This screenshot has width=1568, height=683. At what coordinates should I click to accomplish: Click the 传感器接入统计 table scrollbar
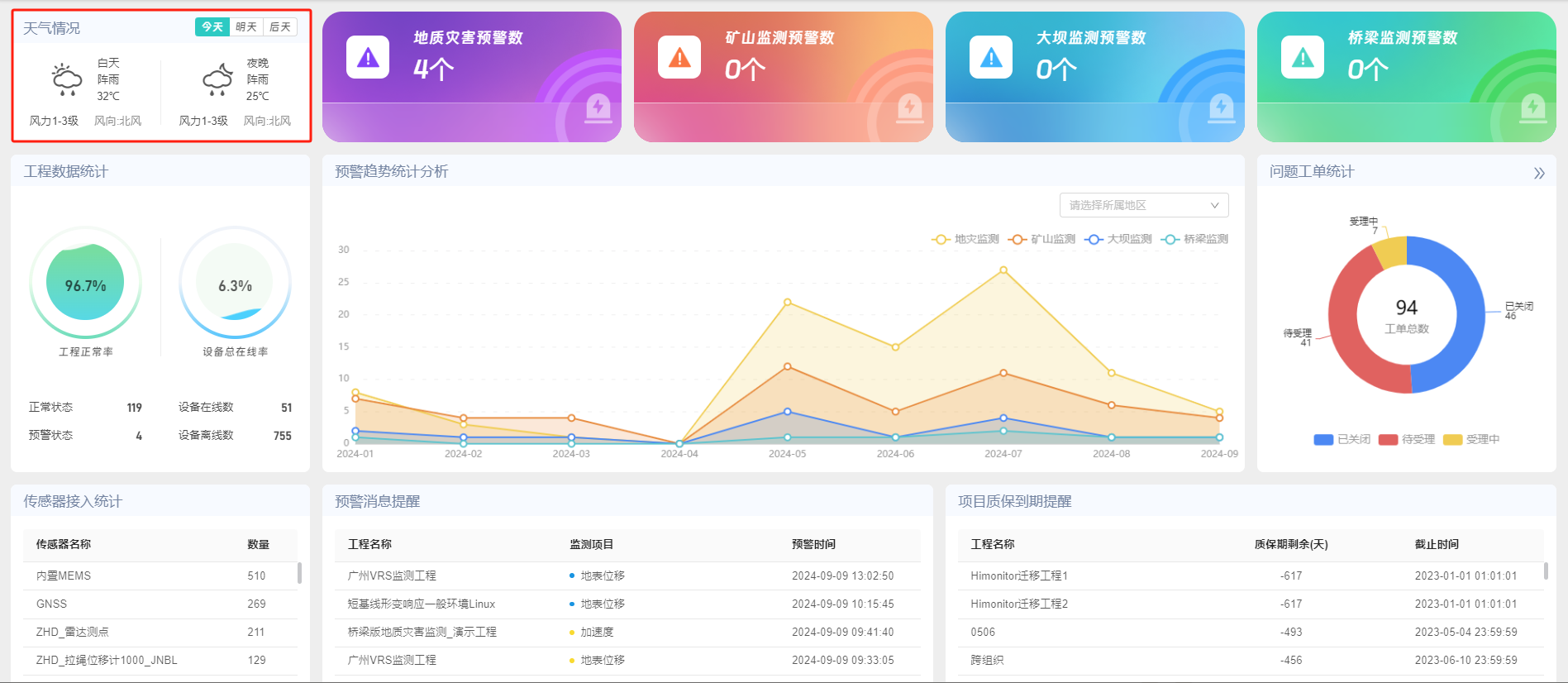point(299,573)
